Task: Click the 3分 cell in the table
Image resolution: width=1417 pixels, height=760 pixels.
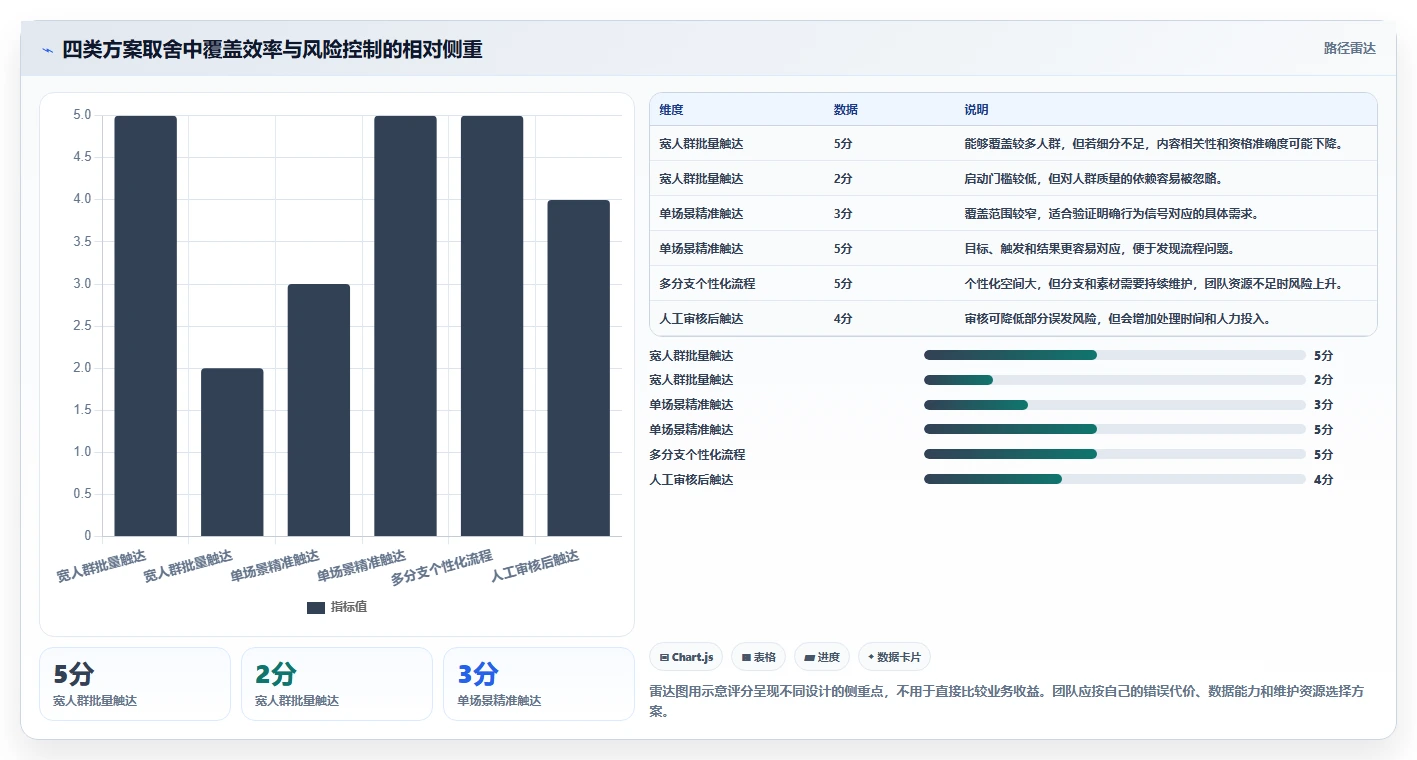Action: click(843, 214)
